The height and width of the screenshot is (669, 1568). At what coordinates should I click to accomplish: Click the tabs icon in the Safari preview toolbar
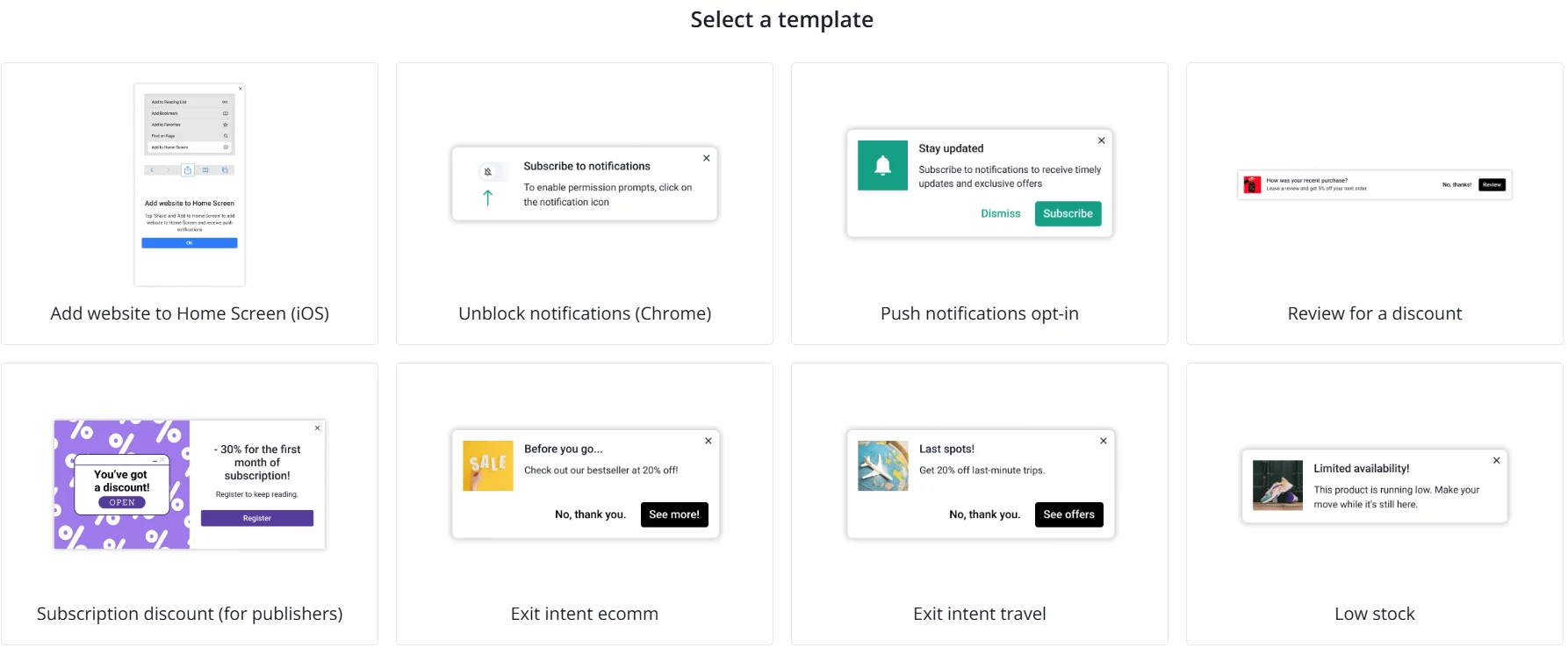[226, 169]
